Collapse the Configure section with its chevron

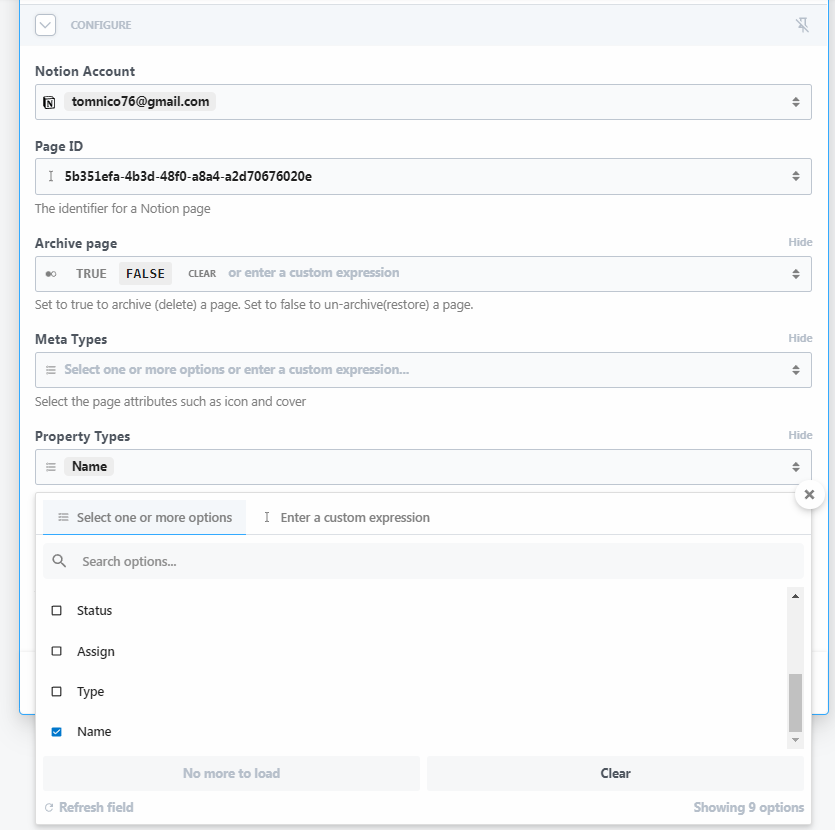coord(44,25)
